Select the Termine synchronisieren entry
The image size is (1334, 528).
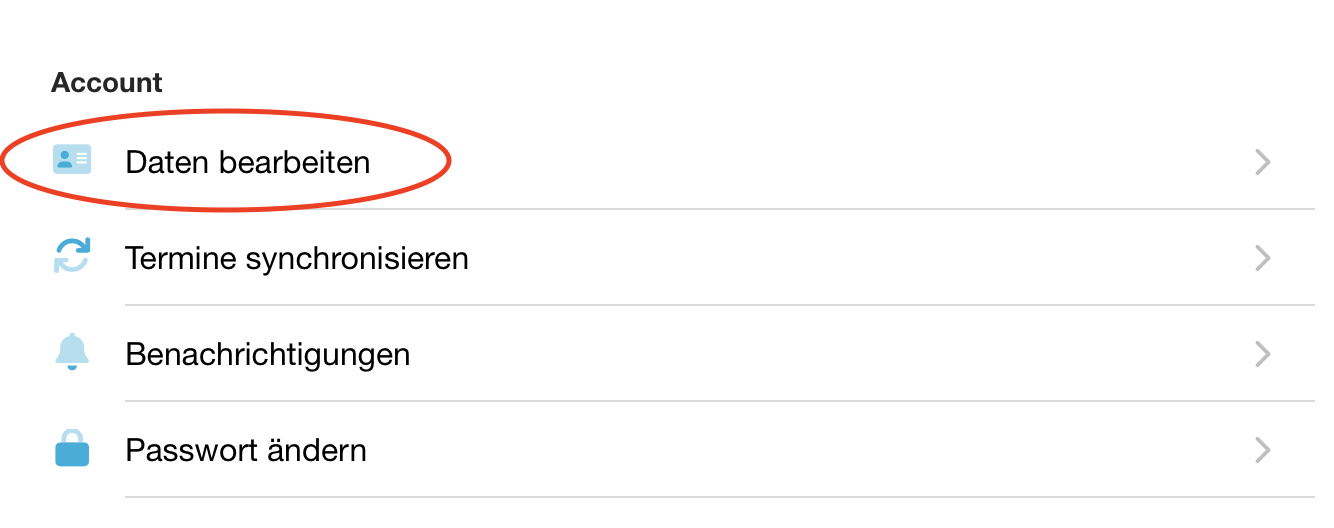pos(297,258)
